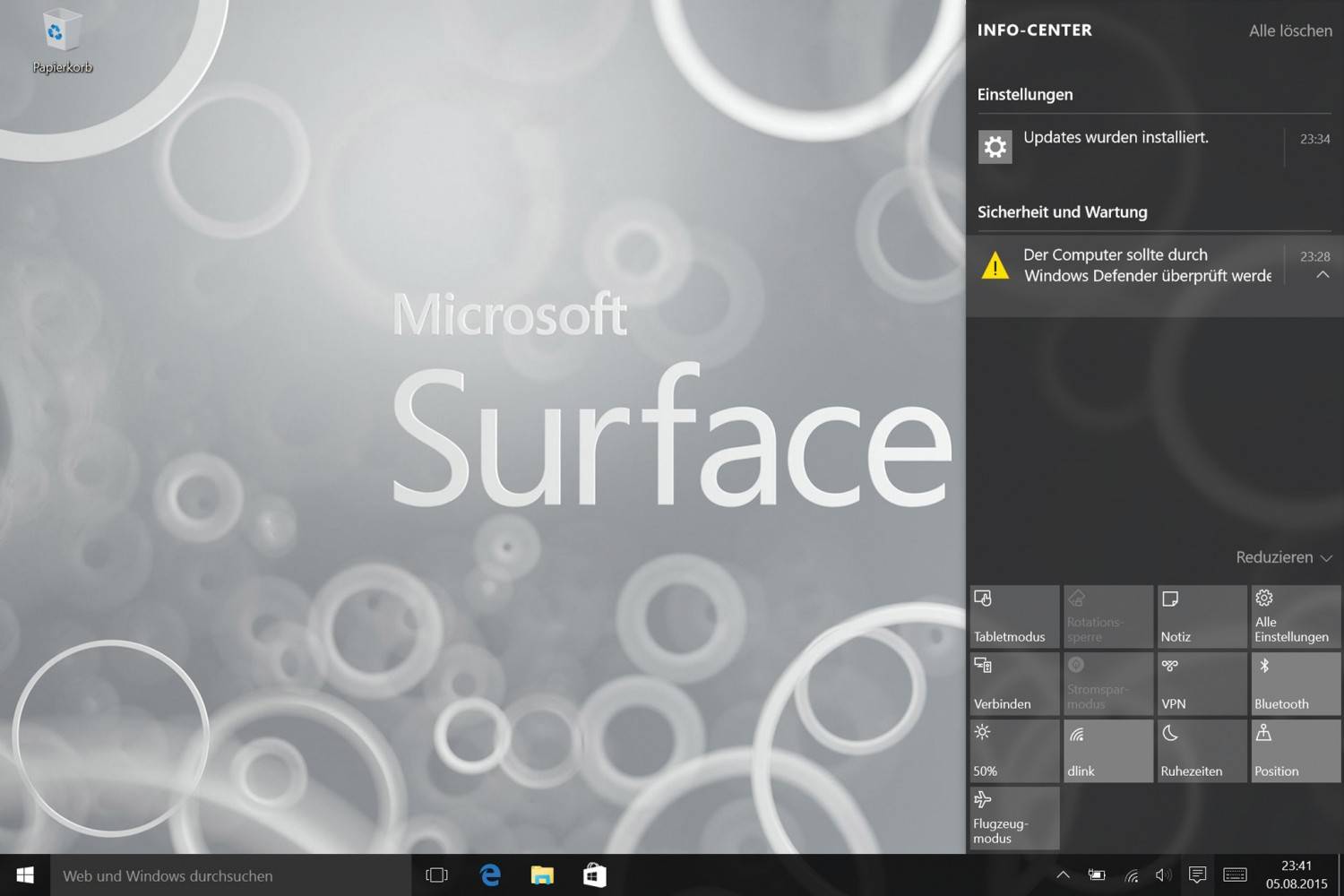Click the volume speaker tray icon

(x=1163, y=875)
